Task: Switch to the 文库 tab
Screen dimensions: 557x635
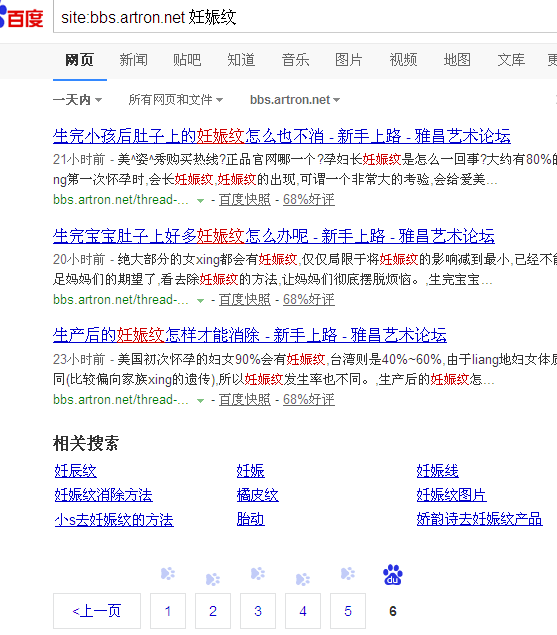Action: pos(511,60)
